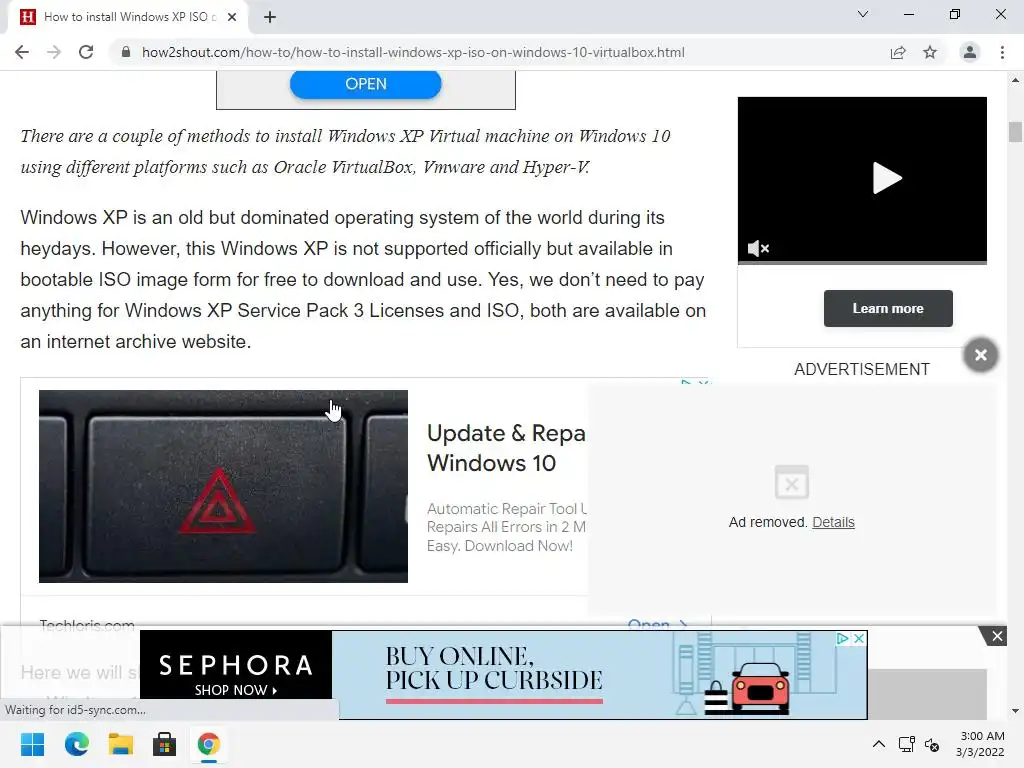
Task: View site information padlock icon
Action: click(126, 52)
